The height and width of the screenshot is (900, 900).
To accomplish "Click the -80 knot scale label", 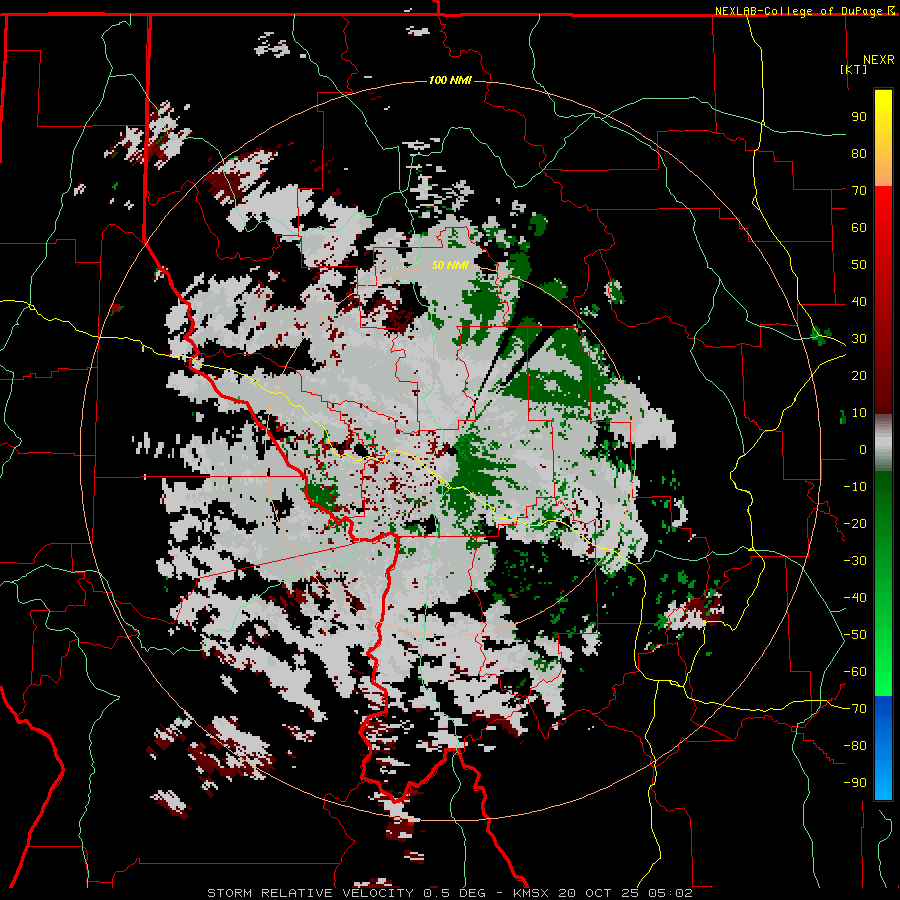I will 855,746.
